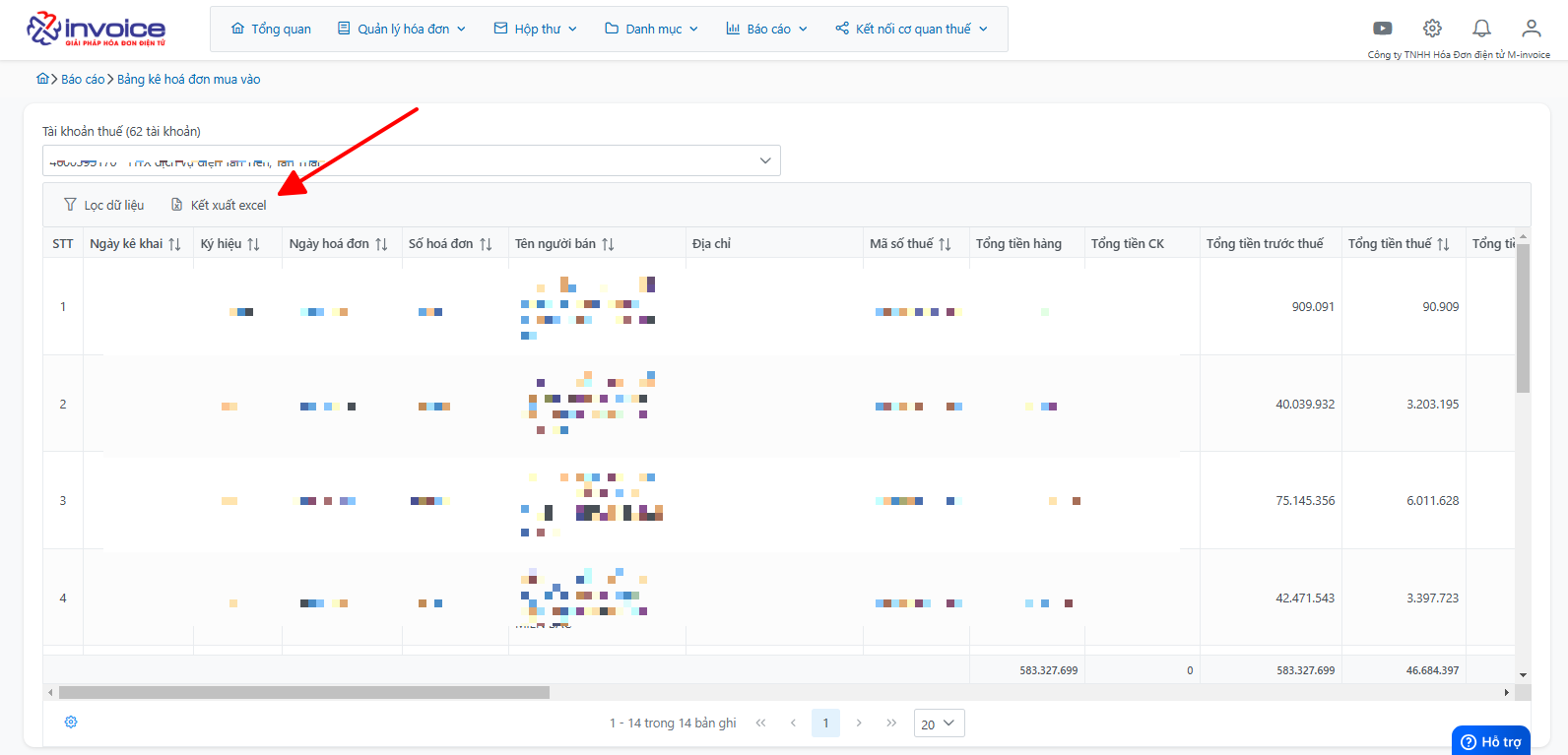Expand the Quản lý hóa đơn menu
Viewport: 1568px width, 755px height.
[x=402, y=29]
